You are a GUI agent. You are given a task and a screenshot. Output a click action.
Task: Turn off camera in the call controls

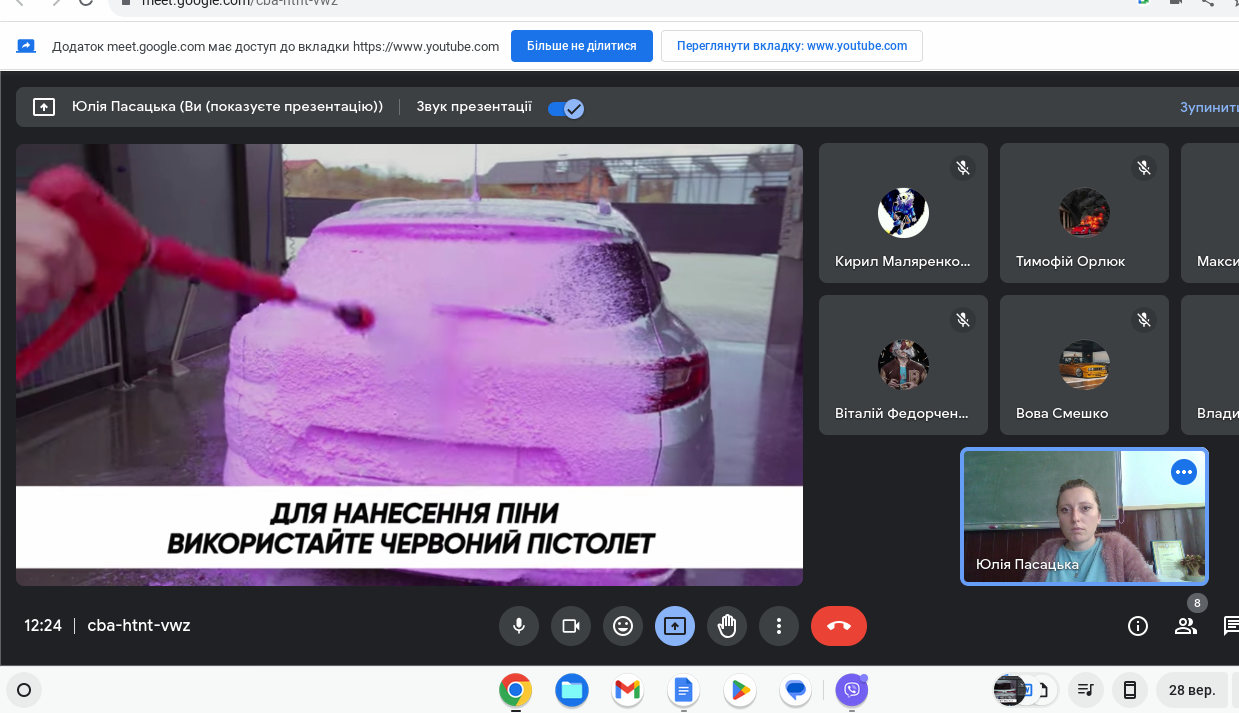(571, 626)
